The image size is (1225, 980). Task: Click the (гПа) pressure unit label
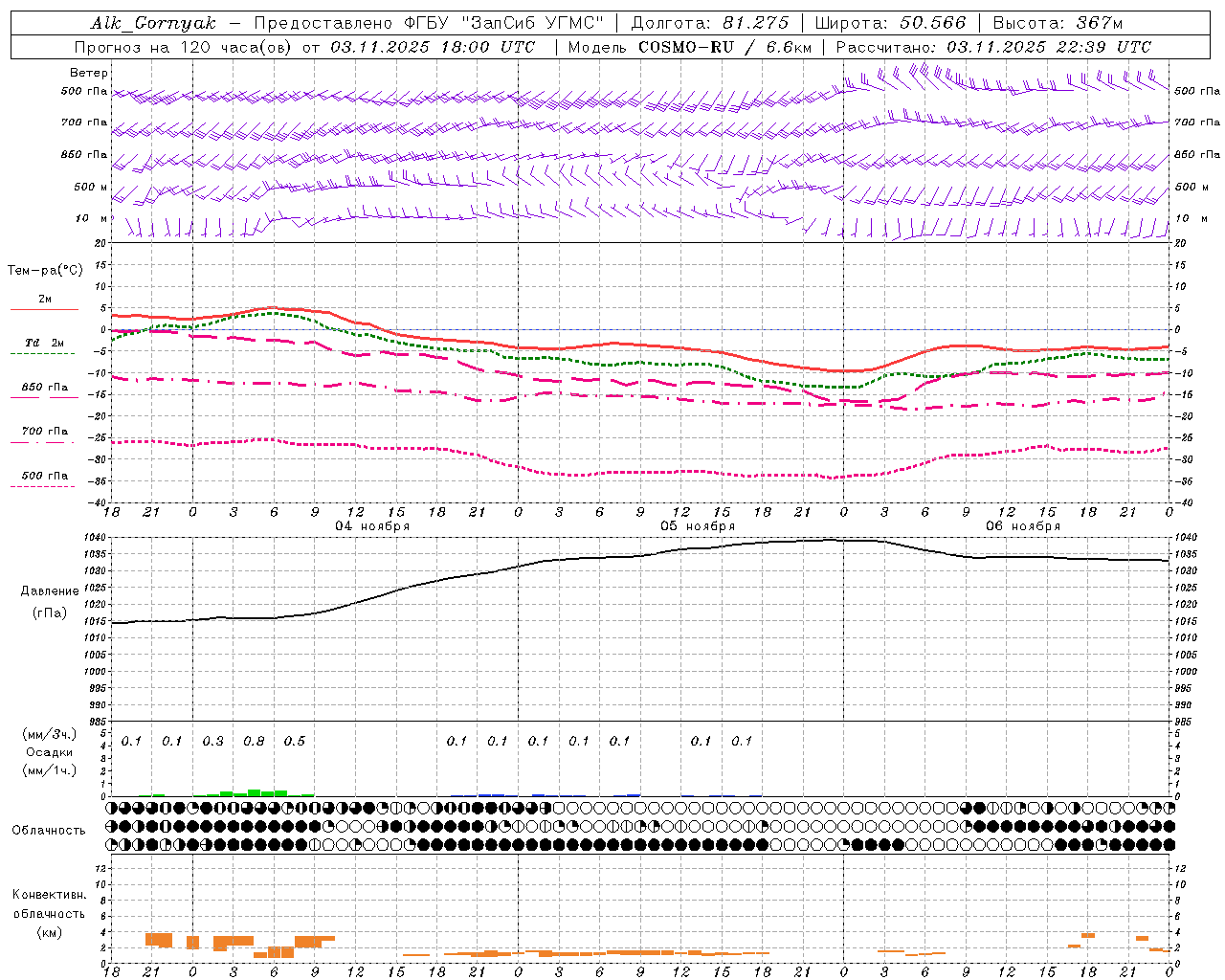coord(50,612)
